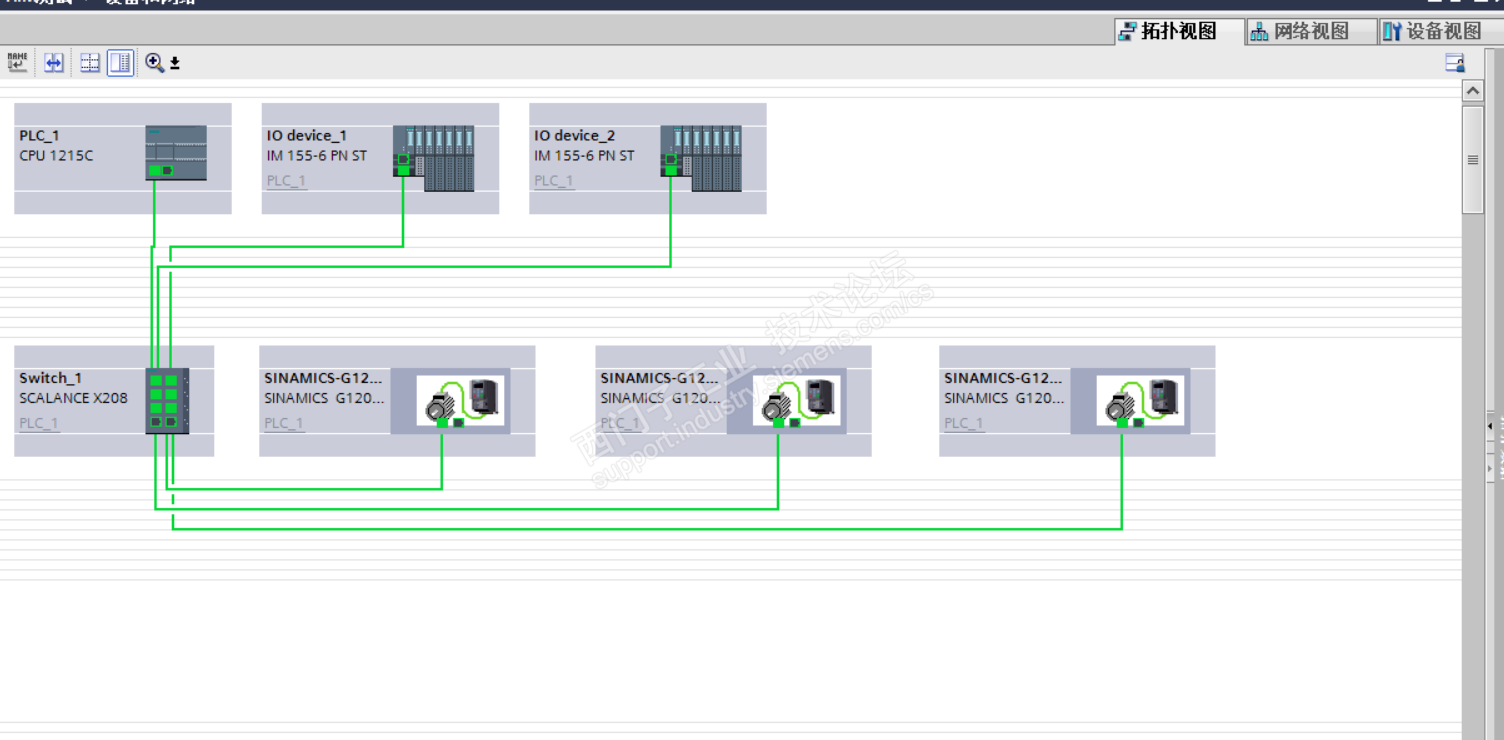Open the zoom dropdown arrow beside the magnifier

tap(175, 64)
